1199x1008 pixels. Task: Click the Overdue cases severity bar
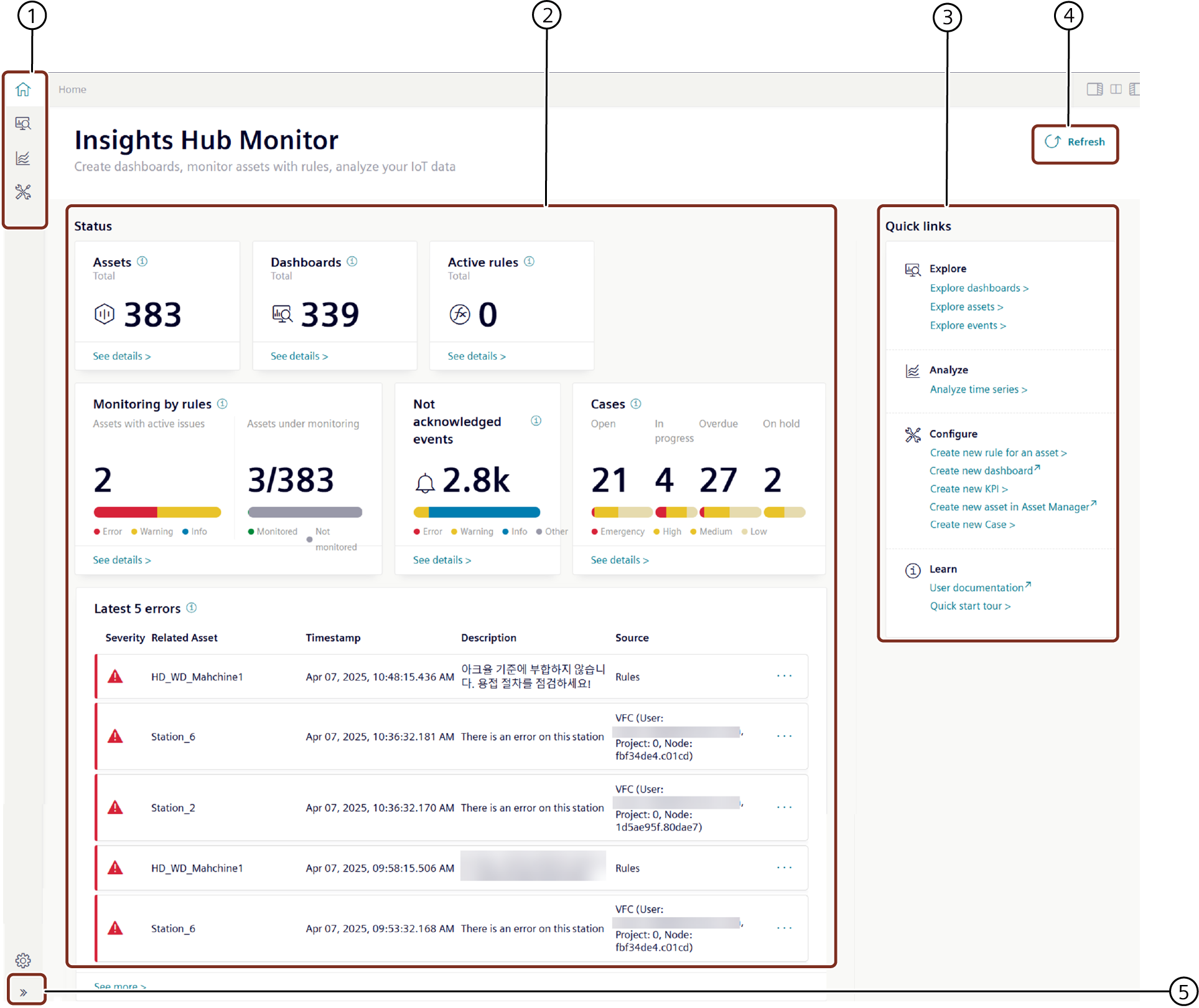coord(730,513)
